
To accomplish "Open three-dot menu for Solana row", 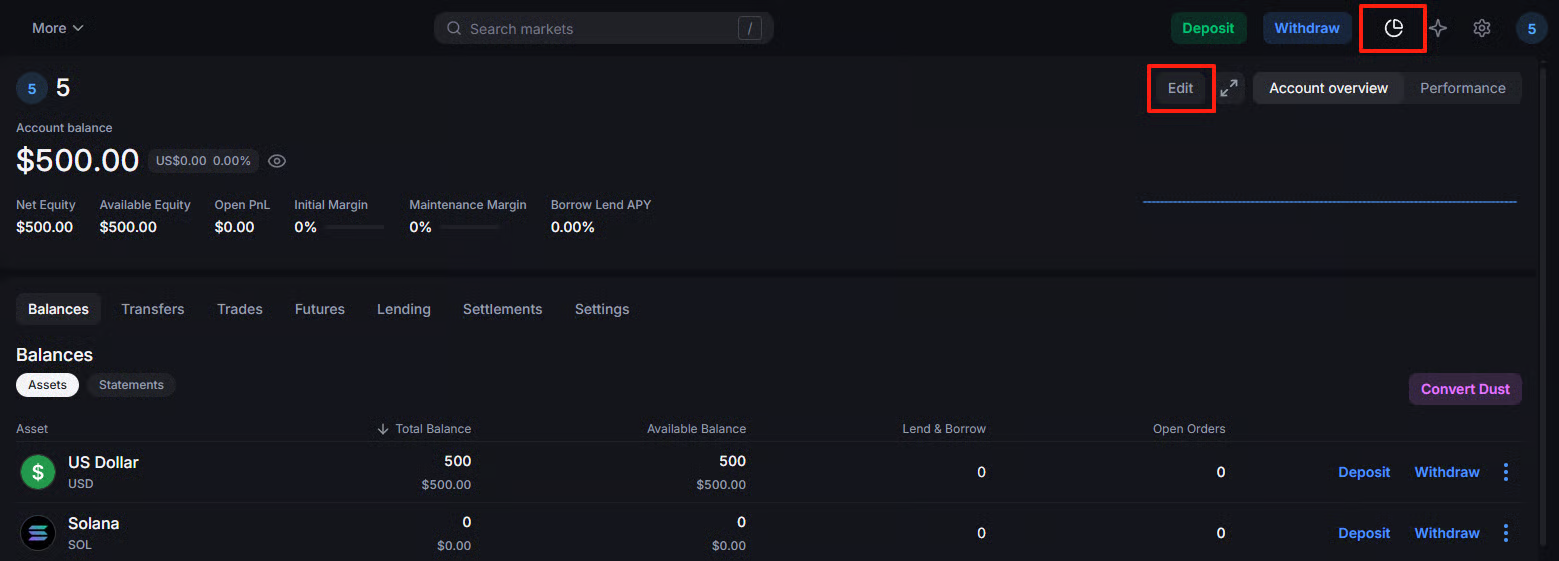I will click(x=1506, y=533).
